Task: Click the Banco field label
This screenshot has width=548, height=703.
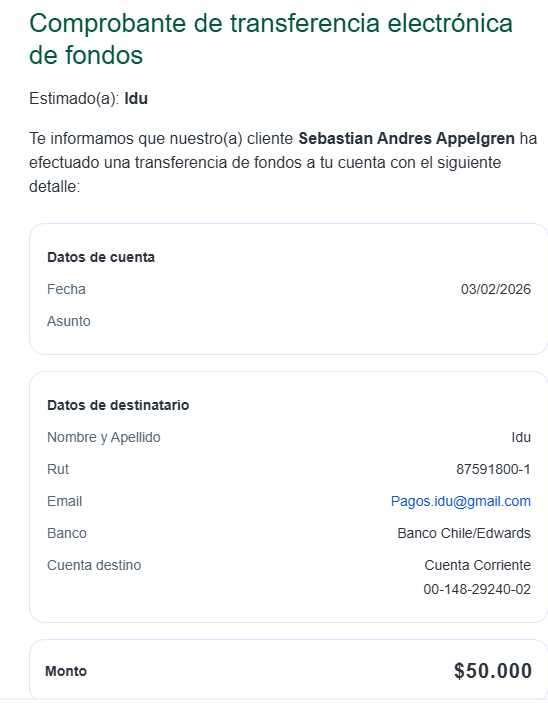Action: coord(67,534)
